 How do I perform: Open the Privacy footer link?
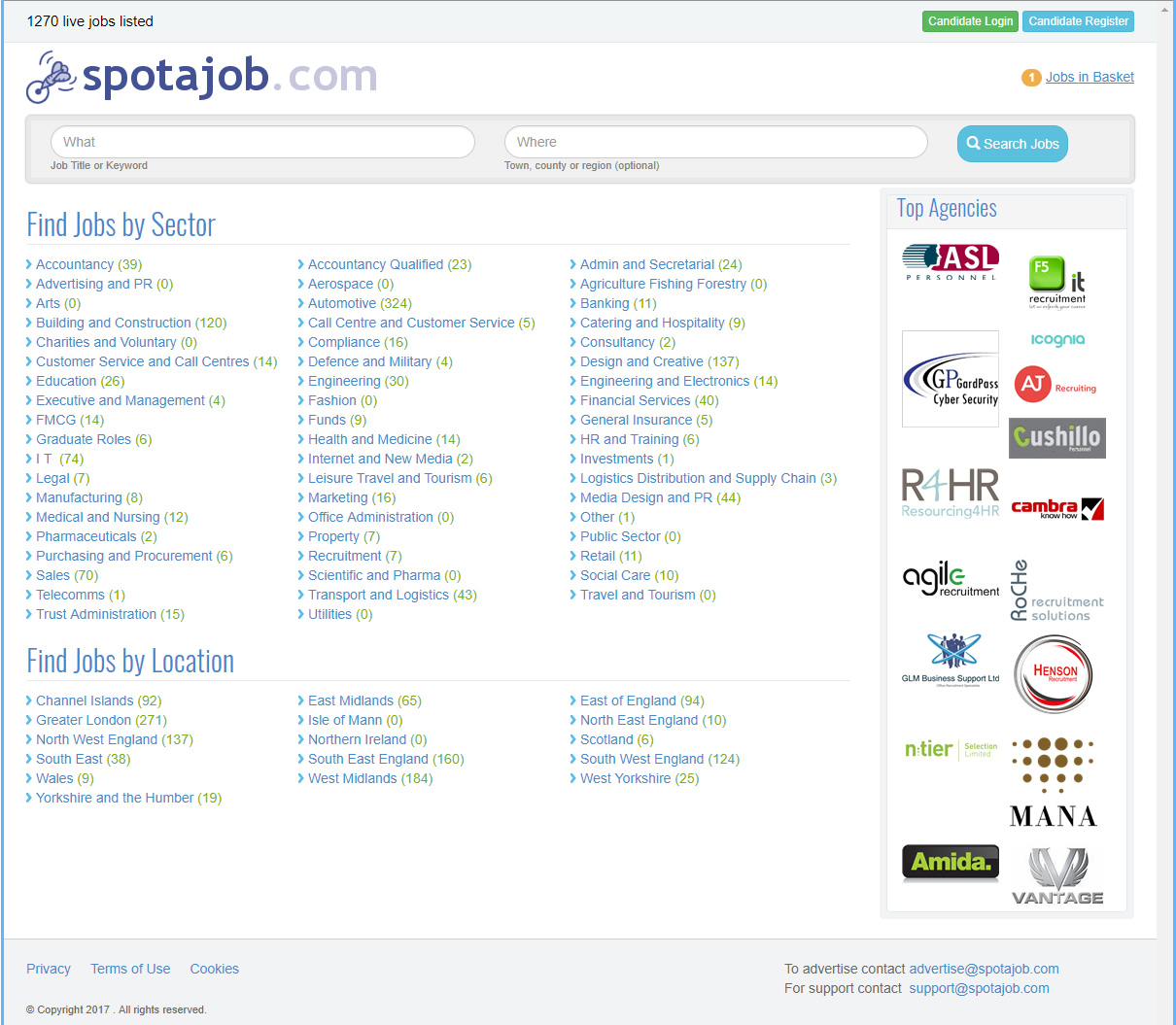(x=49, y=969)
